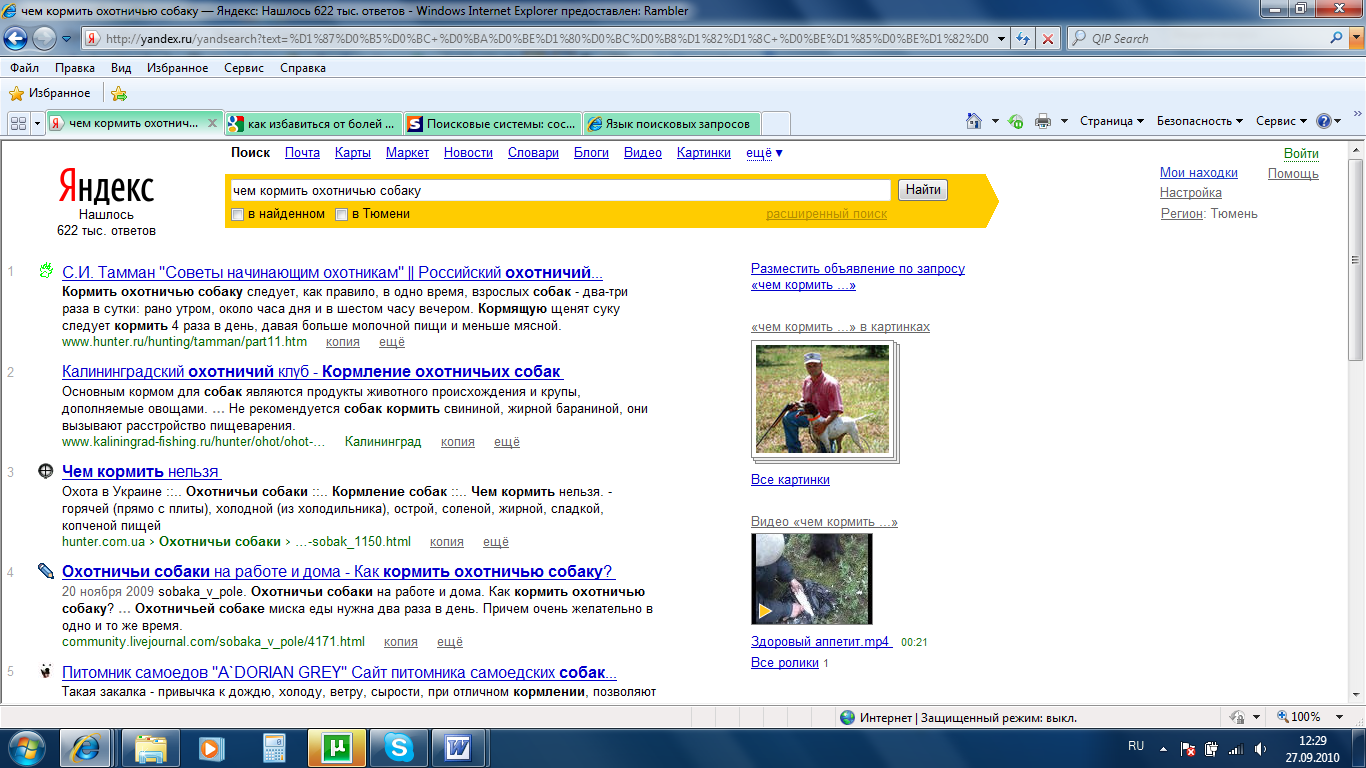Screen dimensions: 1366x768
Task: Open the Правка menu
Action: coord(75,68)
